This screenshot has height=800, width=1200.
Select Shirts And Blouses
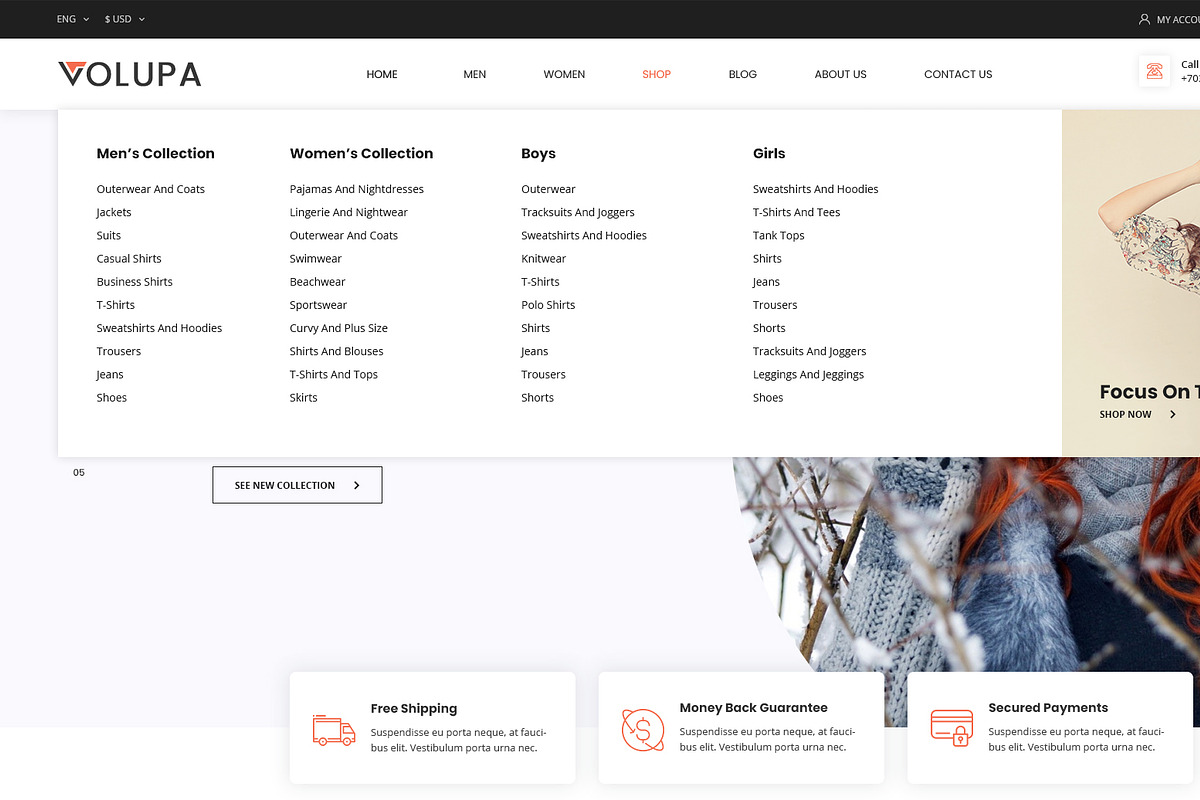337,351
